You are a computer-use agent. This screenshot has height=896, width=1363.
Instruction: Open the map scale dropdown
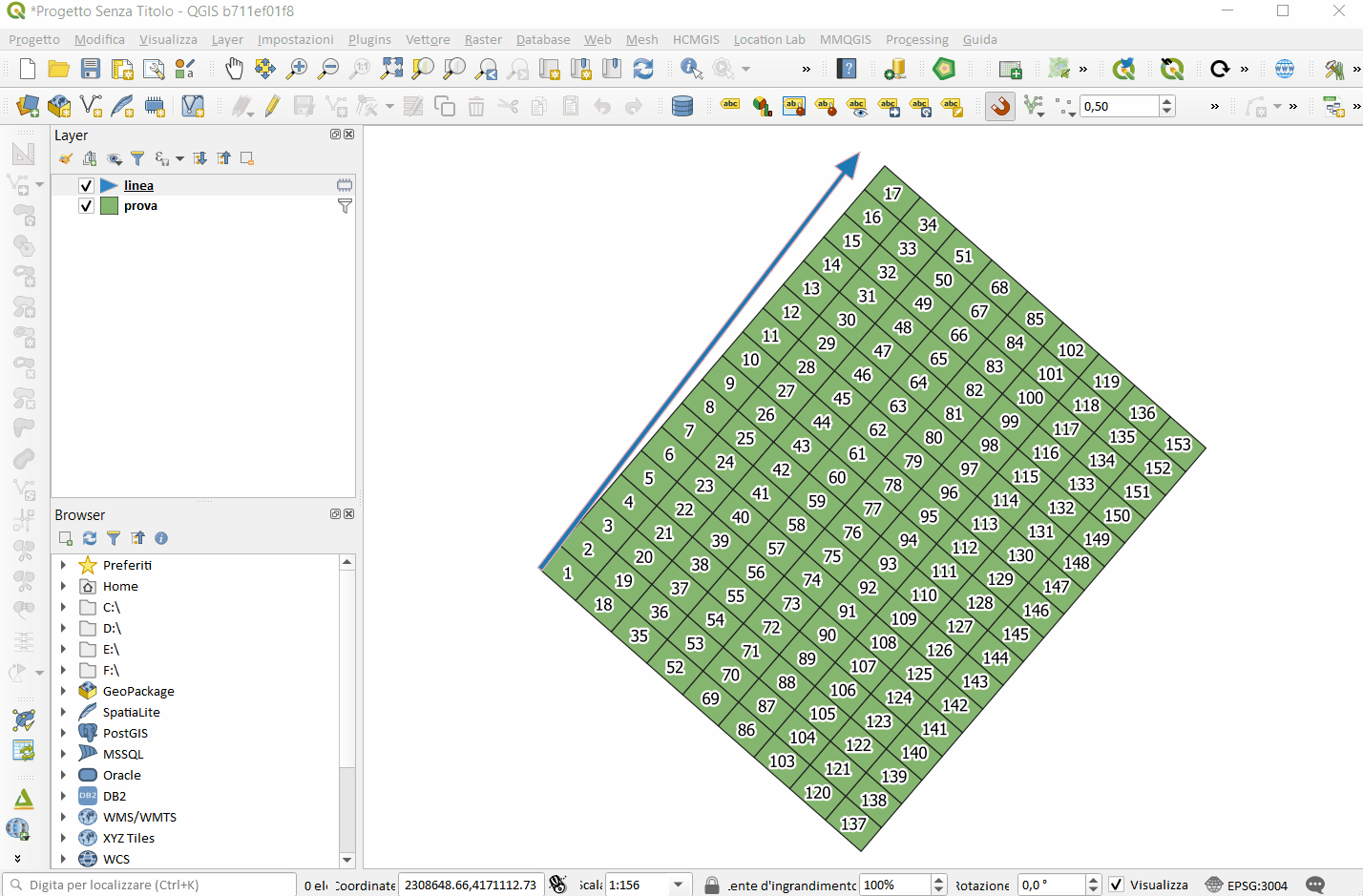(x=678, y=885)
